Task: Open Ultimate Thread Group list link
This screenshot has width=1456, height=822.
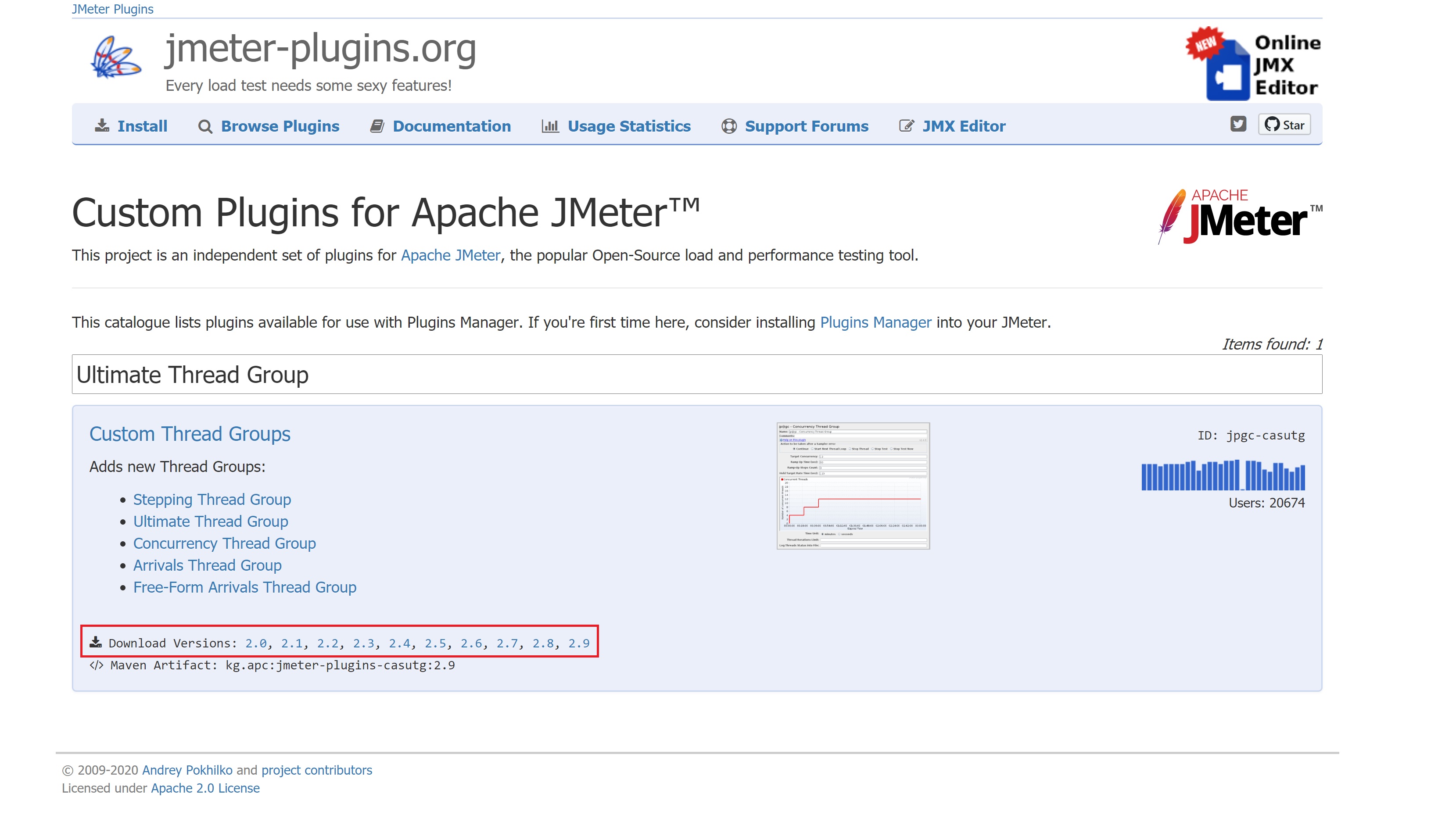Action: (211, 522)
